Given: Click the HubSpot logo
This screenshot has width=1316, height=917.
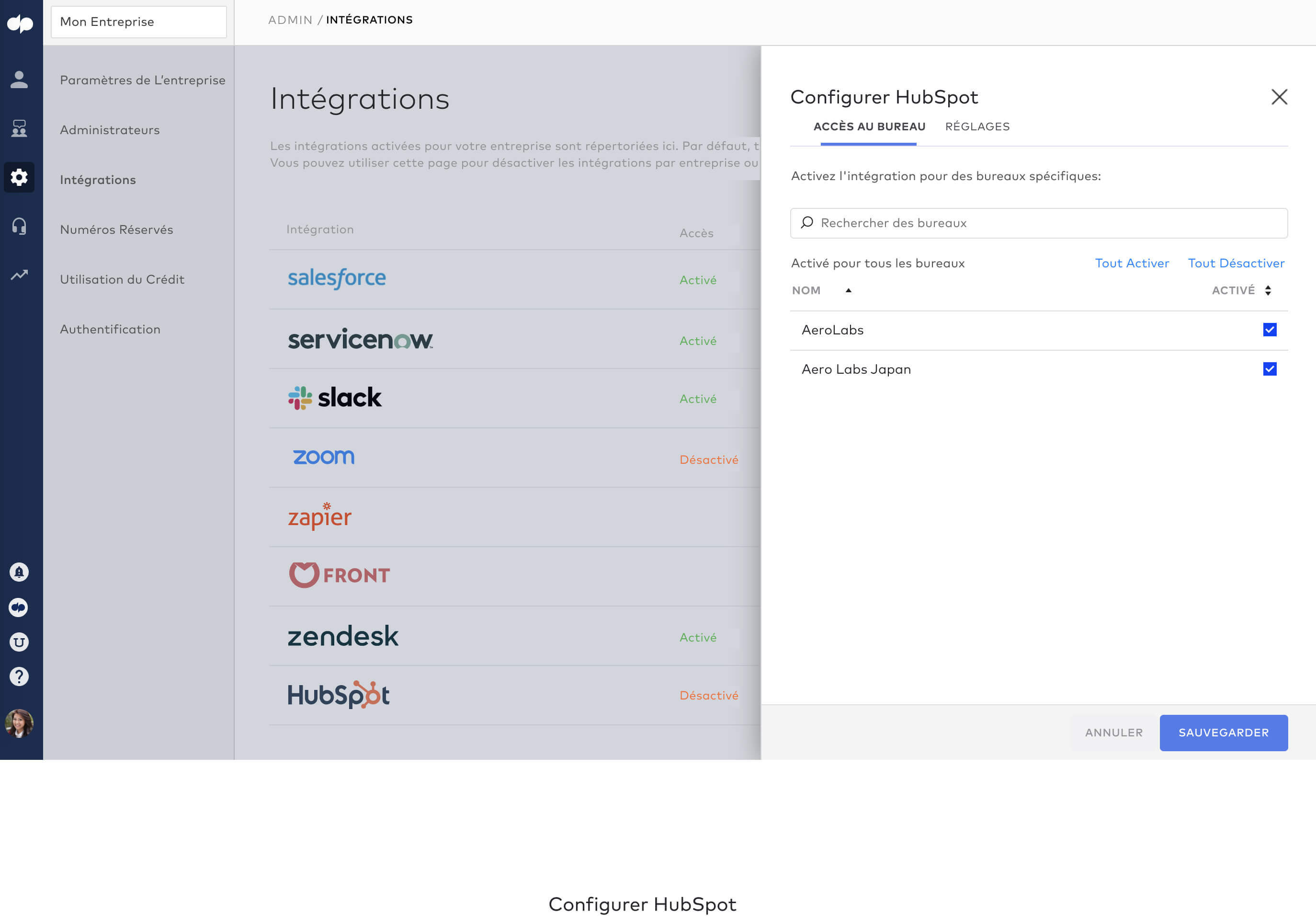Looking at the screenshot, I should click(x=338, y=695).
